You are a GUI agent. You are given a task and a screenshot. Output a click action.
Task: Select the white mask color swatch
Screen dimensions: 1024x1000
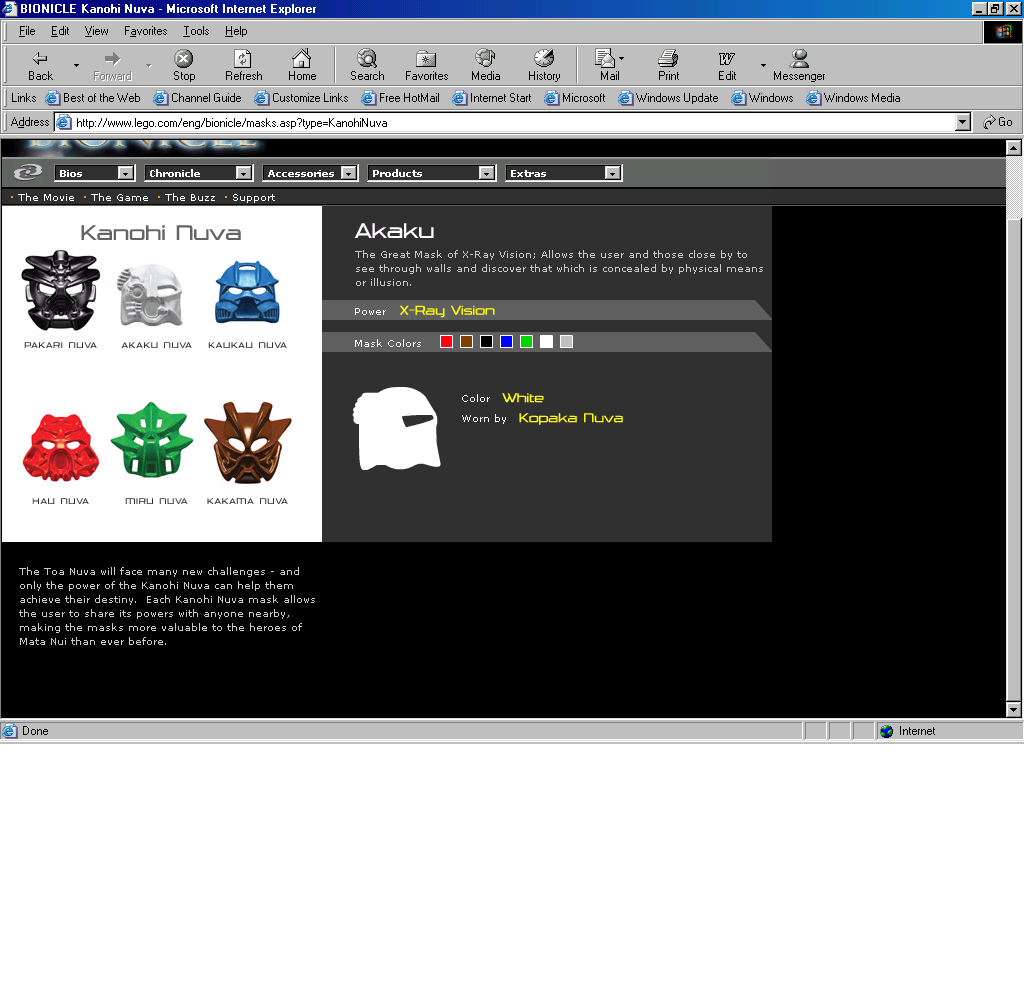pyautogui.click(x=547, y=342)
